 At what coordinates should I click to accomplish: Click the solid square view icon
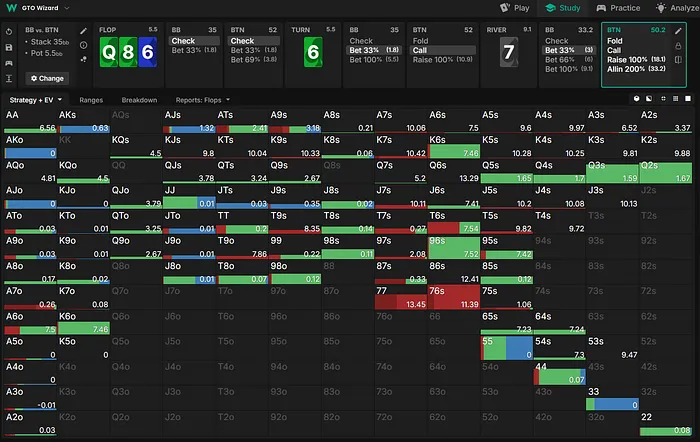click(688, 99)
